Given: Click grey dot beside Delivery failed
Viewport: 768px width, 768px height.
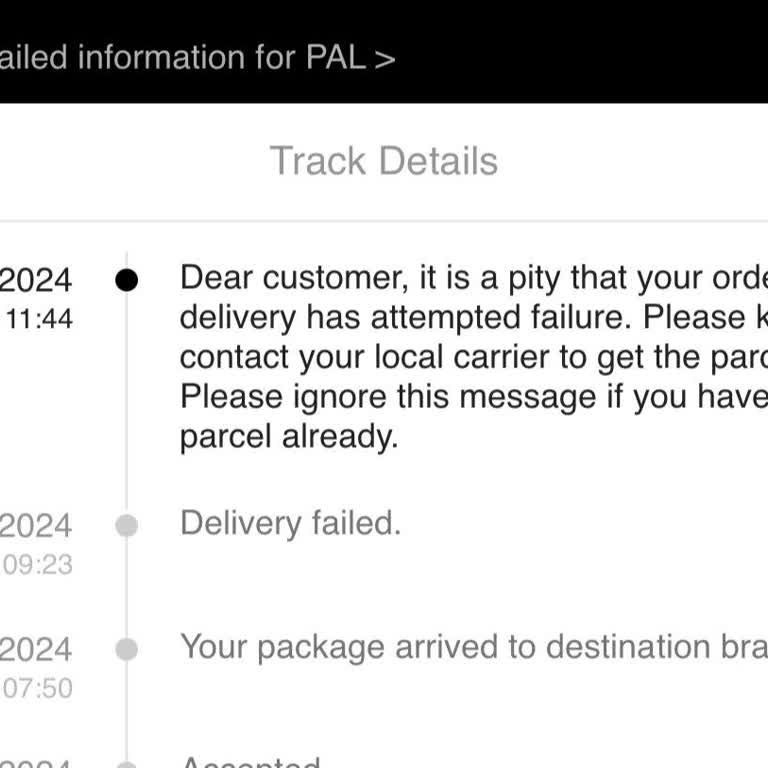Looking at the screenshot, I should tap(126, 525).
